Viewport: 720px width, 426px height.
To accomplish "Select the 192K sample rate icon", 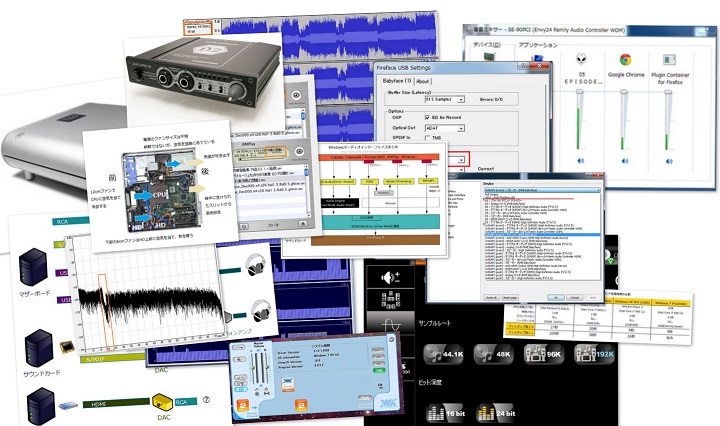I will coord(594,354).
